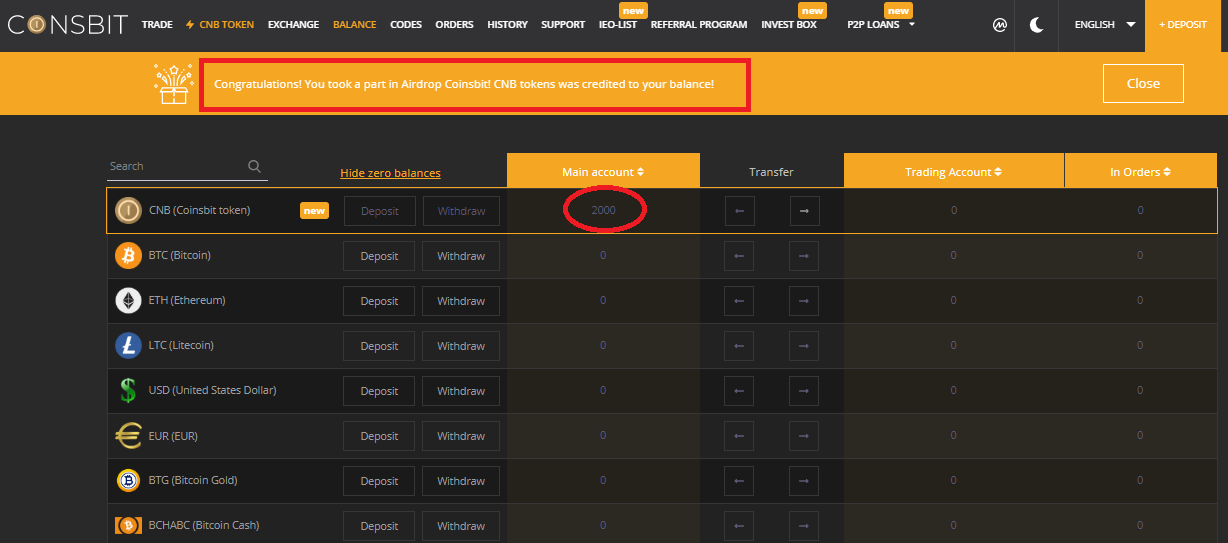Open the History page
The height and width of the screenshot is (543, 1228).
click(507, 24)
